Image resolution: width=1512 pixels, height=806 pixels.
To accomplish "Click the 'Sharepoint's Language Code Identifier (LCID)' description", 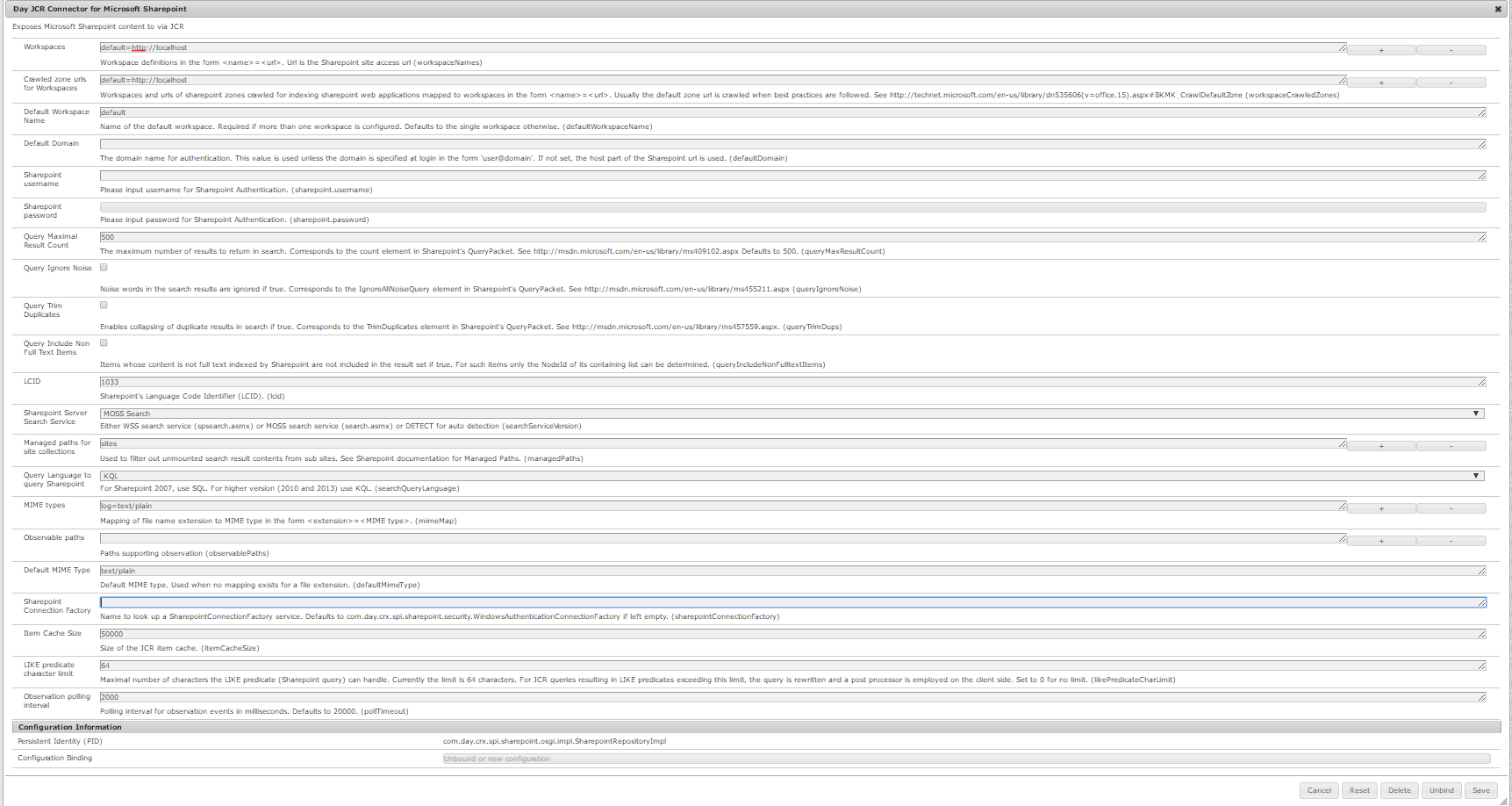I will [192, 396].
